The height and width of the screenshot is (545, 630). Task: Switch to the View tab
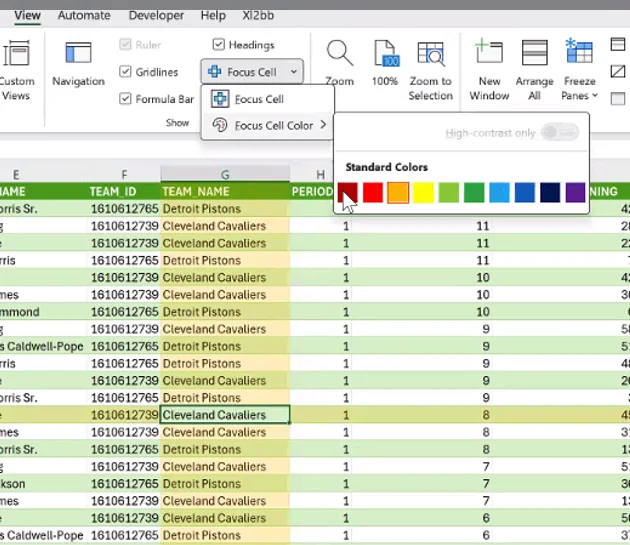[27, 15]
